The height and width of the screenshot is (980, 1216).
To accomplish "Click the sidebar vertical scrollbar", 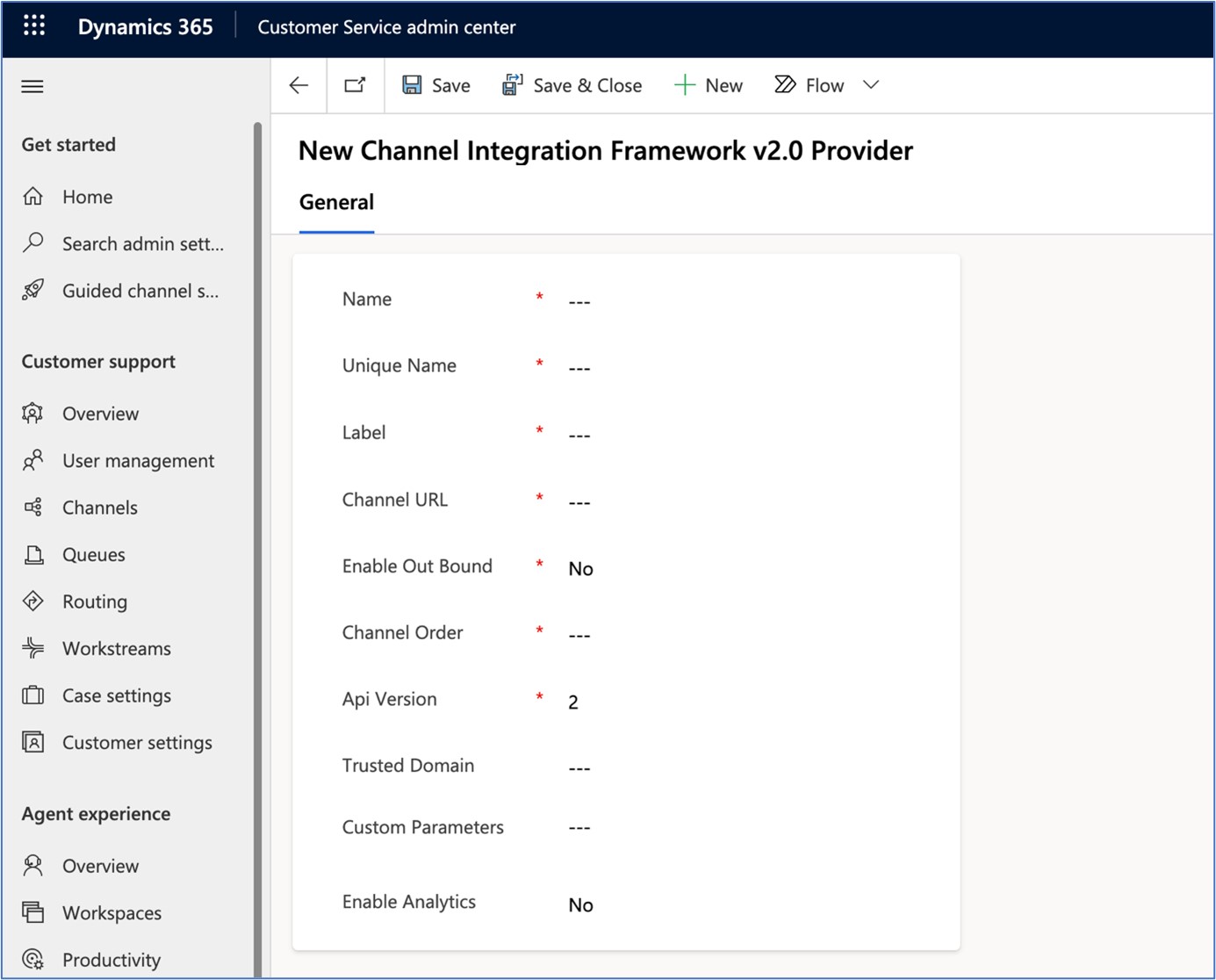I will pos(257,527).
